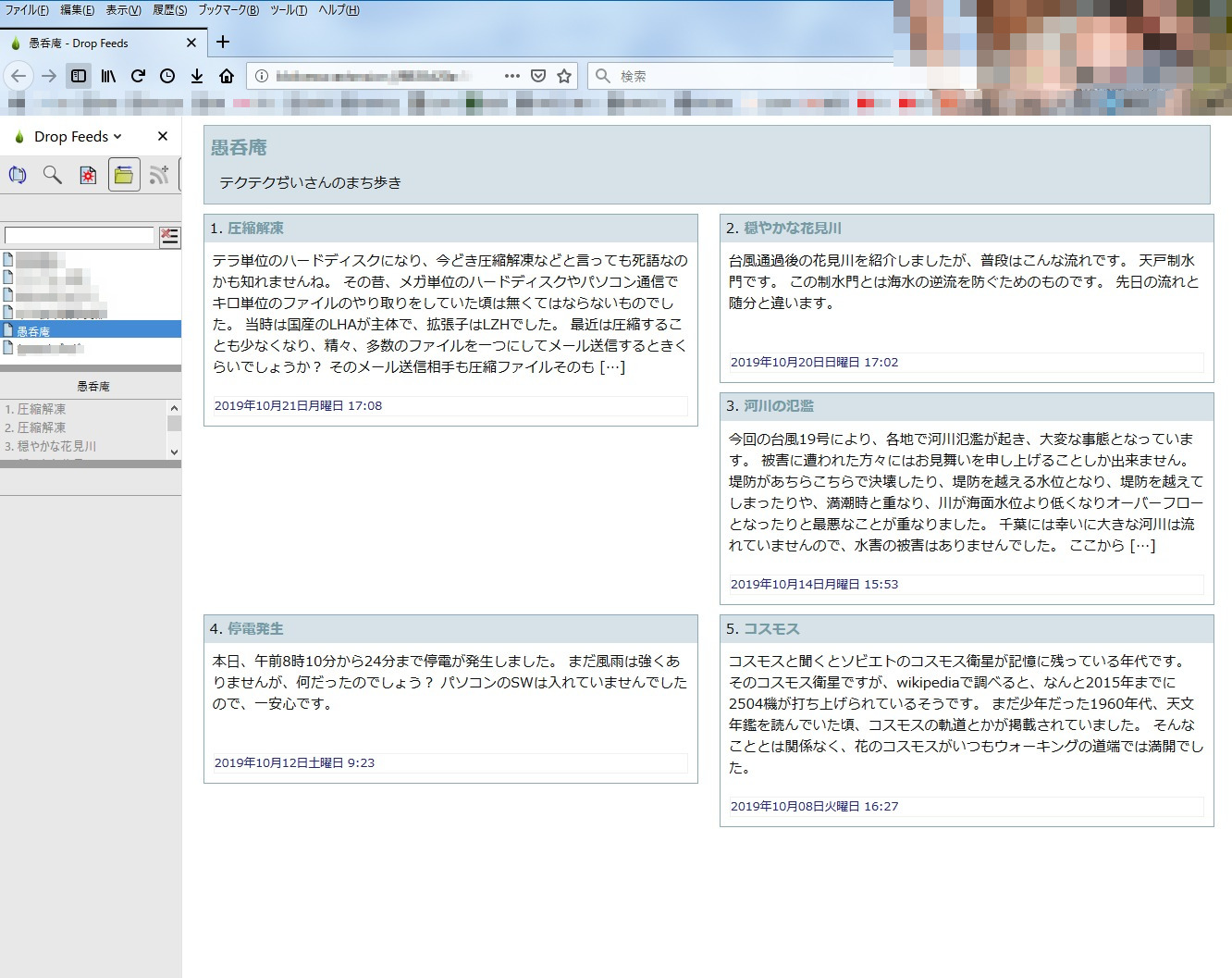Click the add feed subscription RSS icon
The width and height of the screenshot is (1232, 978).
point(159,175)
